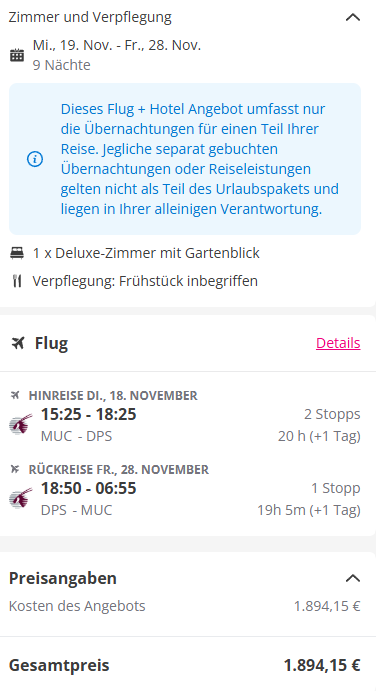376x691 pixels.
Task: Click the cutlery icon beside Verpflegung
Action: (x=17, y=281)
